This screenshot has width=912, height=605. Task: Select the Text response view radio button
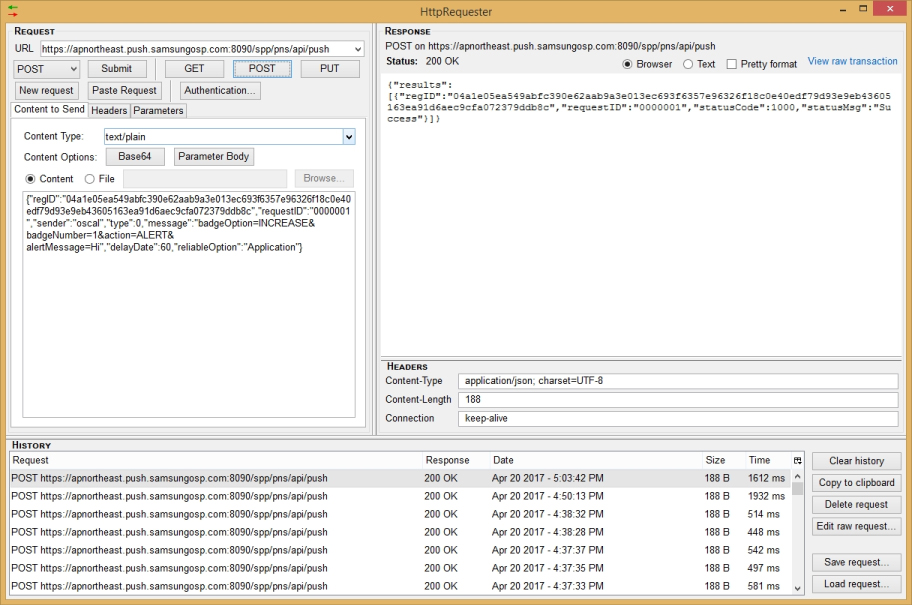coord(688,64)
